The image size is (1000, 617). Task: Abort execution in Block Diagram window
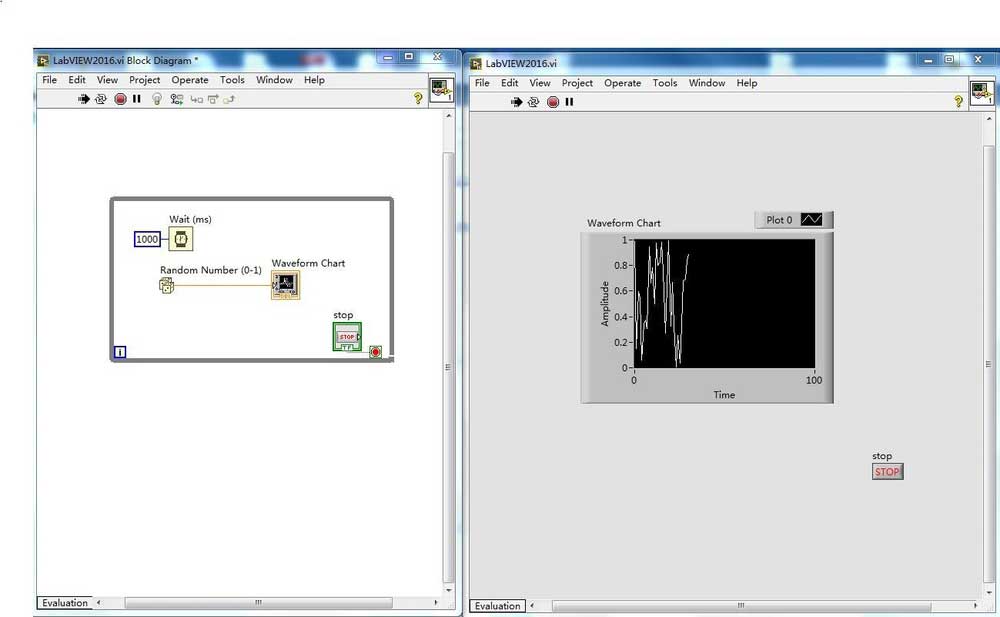(x=120, y=99)
